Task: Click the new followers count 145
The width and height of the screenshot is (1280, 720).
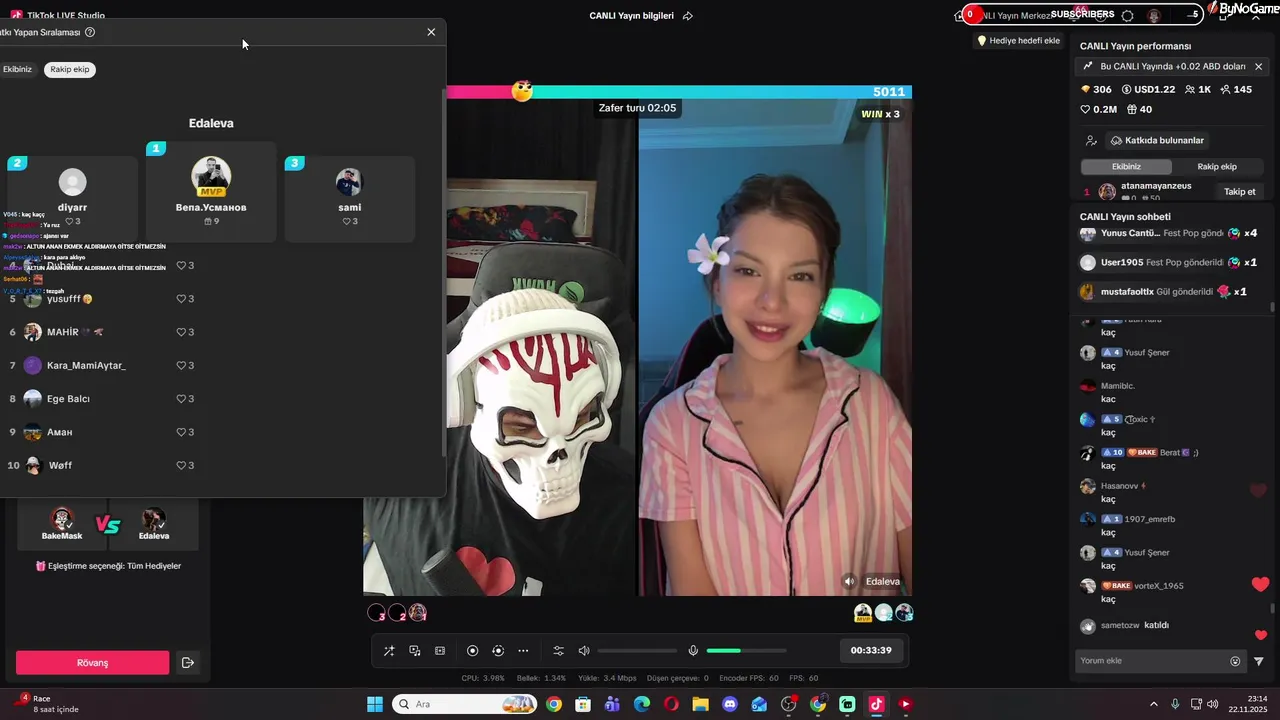Action: click(1236, 90)
